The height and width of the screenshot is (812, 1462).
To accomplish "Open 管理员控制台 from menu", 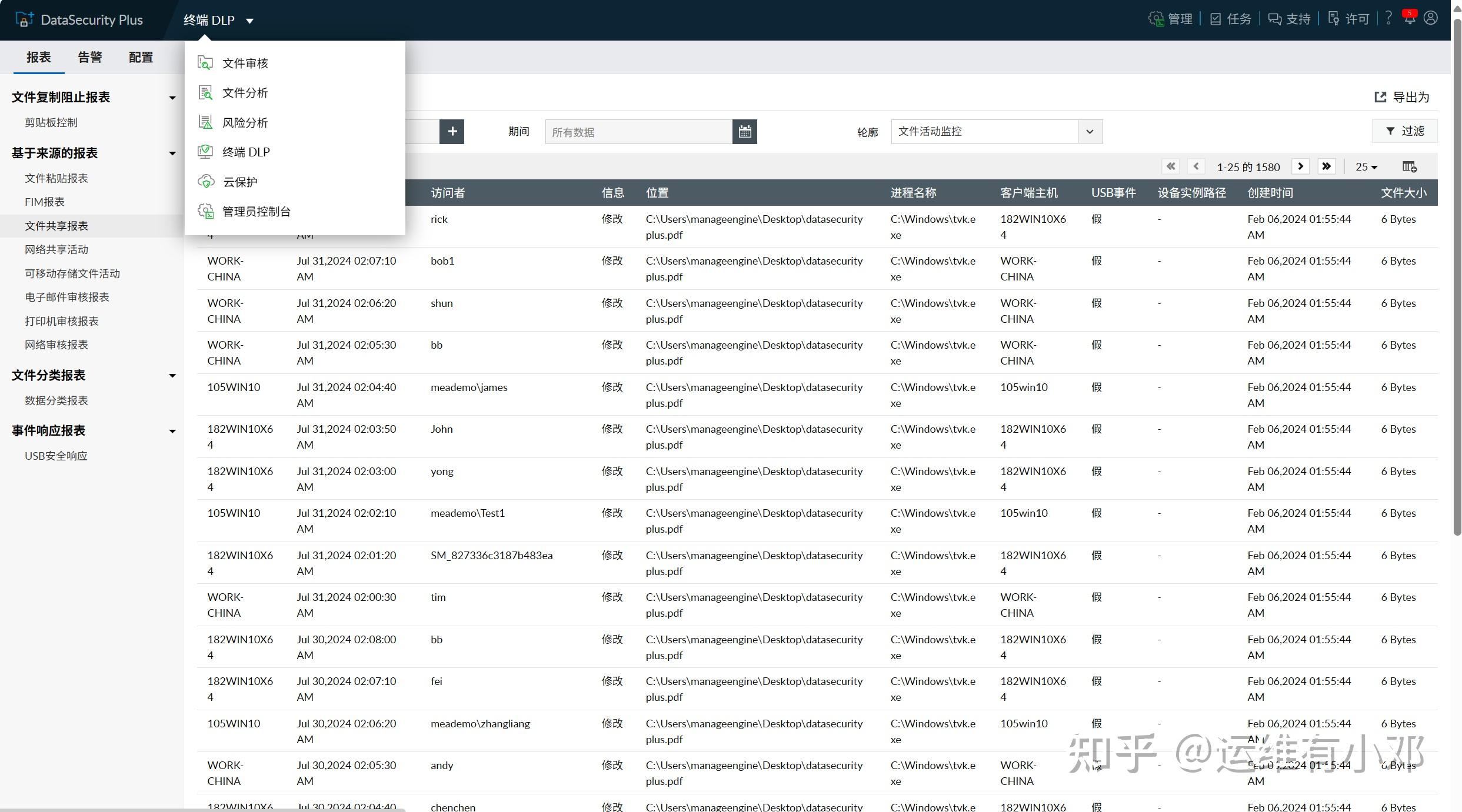I will click(256, 211).
